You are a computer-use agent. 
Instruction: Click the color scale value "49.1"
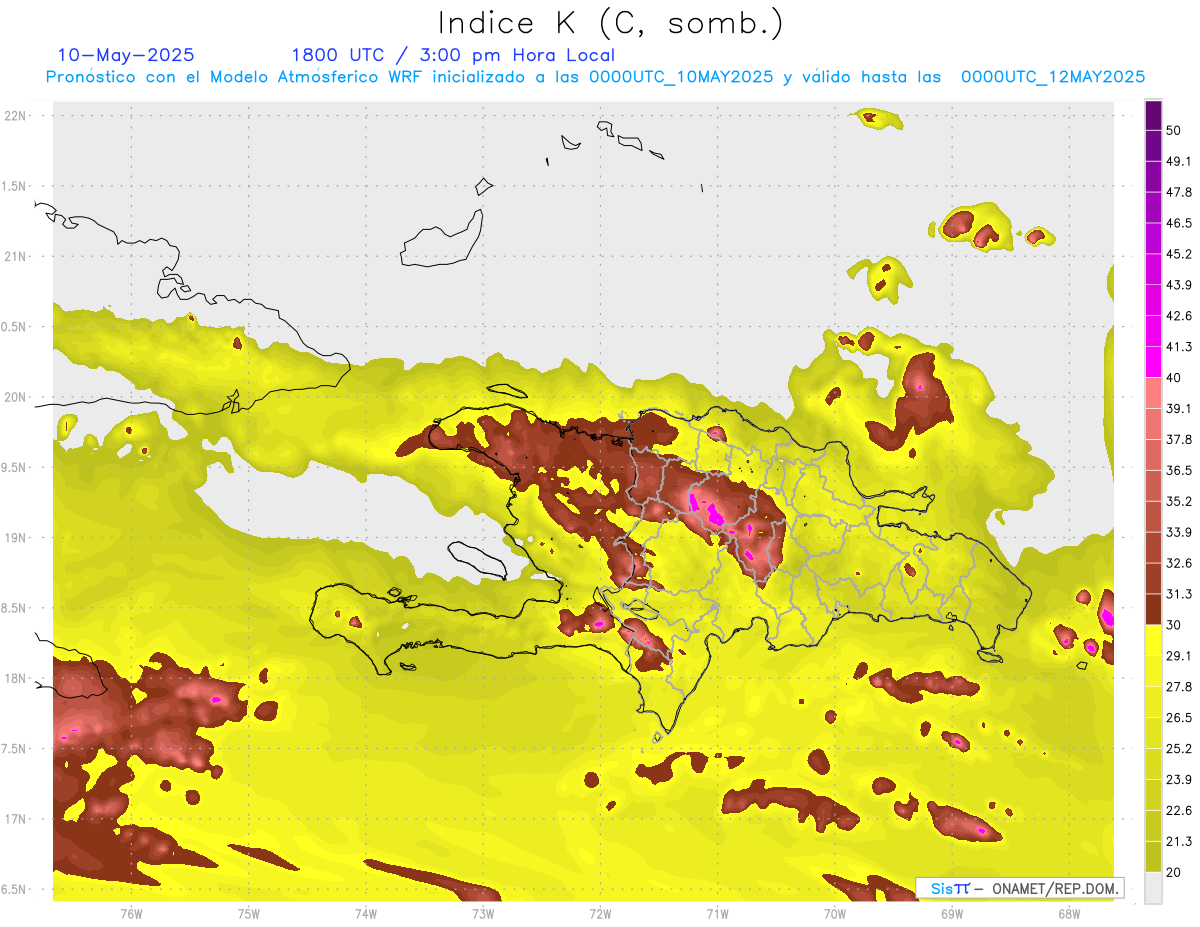coord(1179,162)
